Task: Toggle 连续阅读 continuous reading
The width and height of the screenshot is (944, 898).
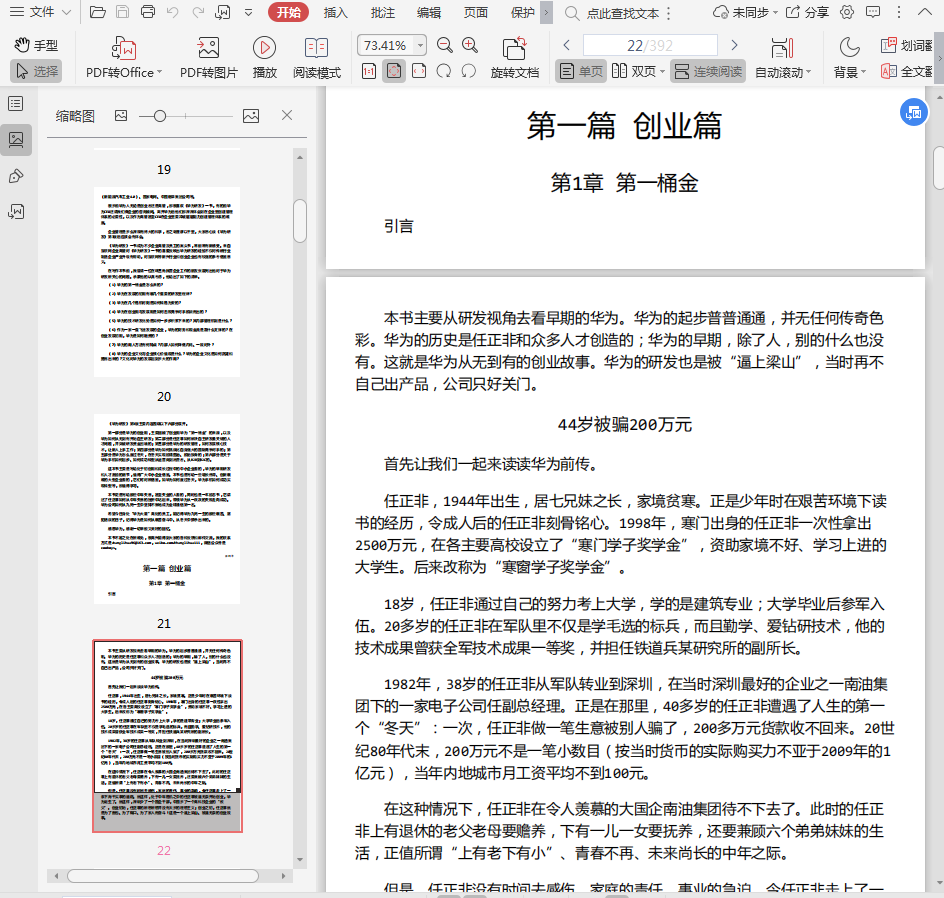Action: 708,71
